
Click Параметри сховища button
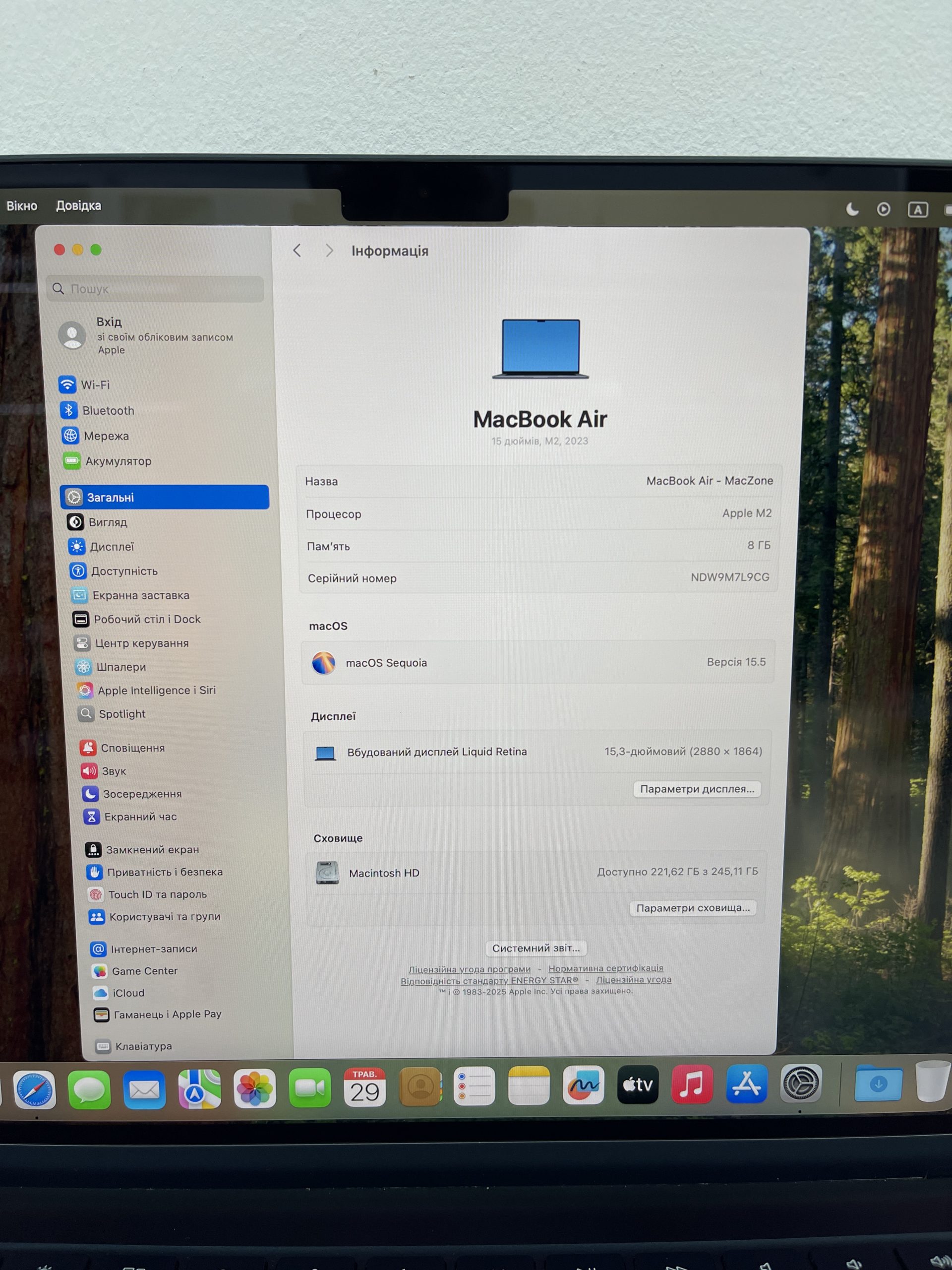[693, 908]
